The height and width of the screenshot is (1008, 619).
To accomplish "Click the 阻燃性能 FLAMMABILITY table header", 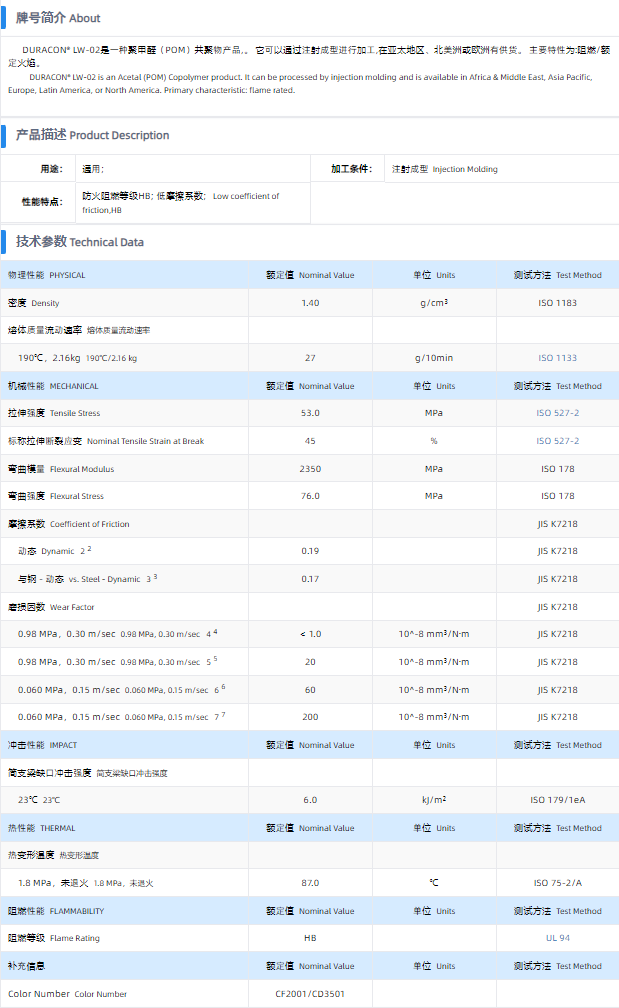I will coord(56,911).
